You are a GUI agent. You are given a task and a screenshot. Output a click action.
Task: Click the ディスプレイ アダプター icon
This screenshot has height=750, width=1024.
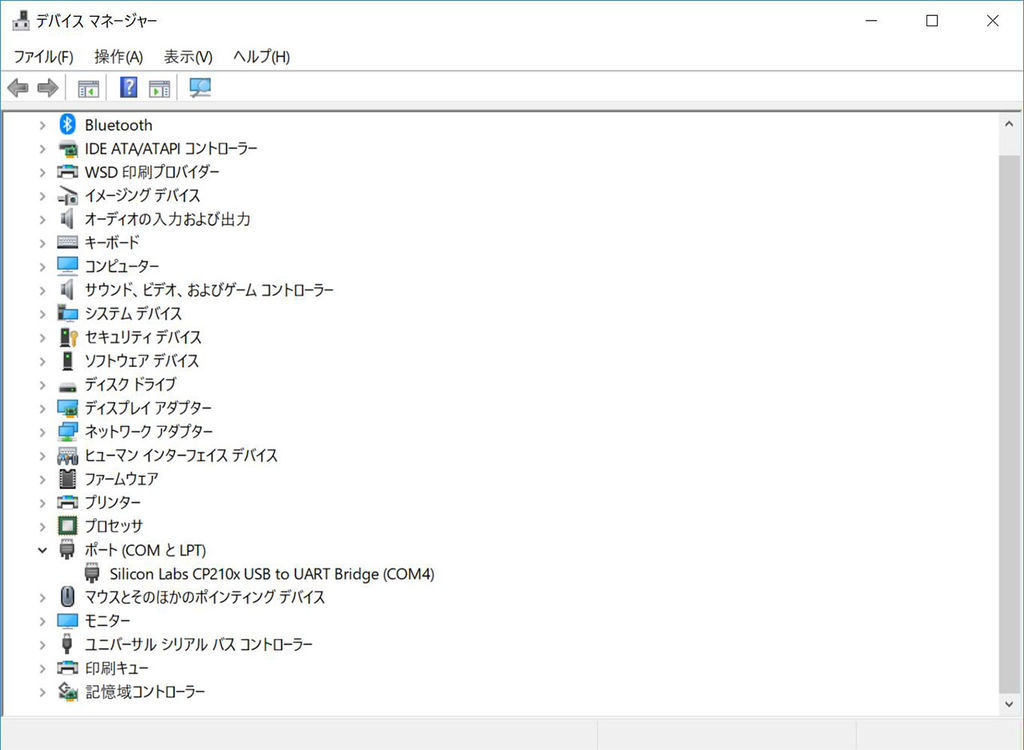(67, 408)
